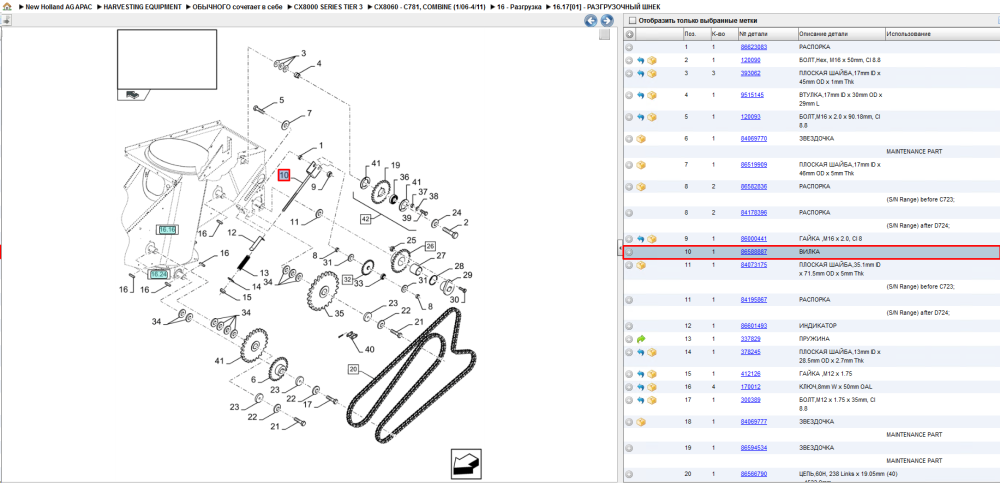Select circle icon for part 86623883

coord(629,47)
